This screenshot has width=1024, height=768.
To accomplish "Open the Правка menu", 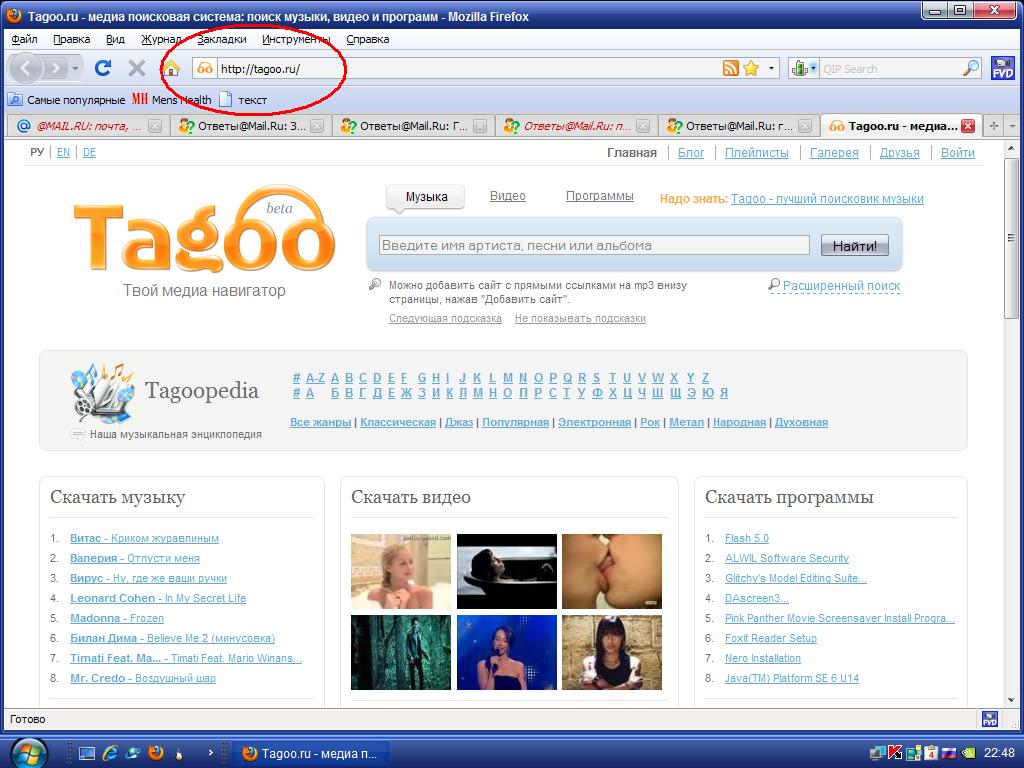I will pos(71,39).
